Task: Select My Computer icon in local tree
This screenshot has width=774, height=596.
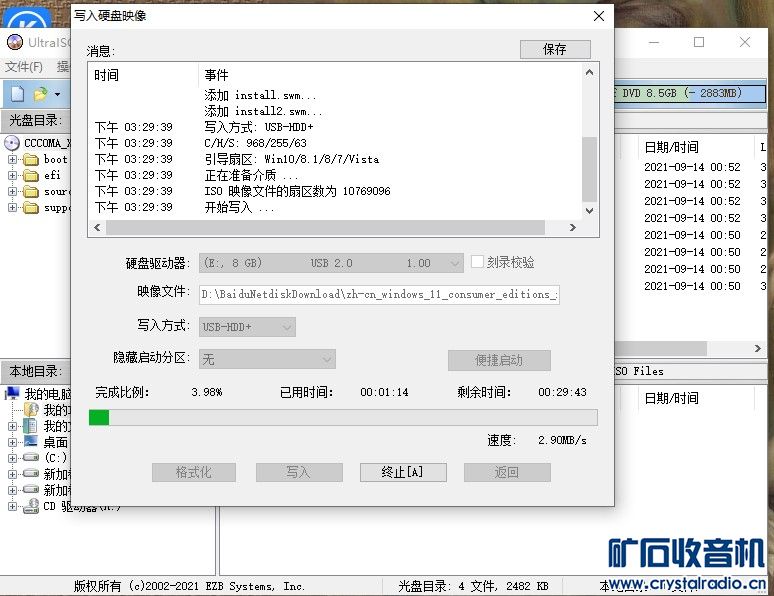Action: [x=12, y=394]
